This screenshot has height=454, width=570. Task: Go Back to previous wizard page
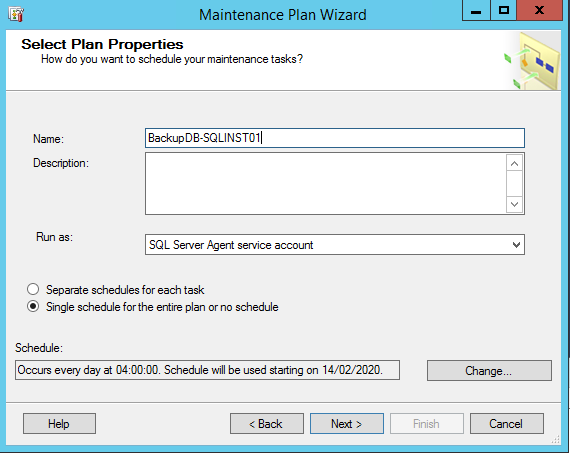(266, 423)
